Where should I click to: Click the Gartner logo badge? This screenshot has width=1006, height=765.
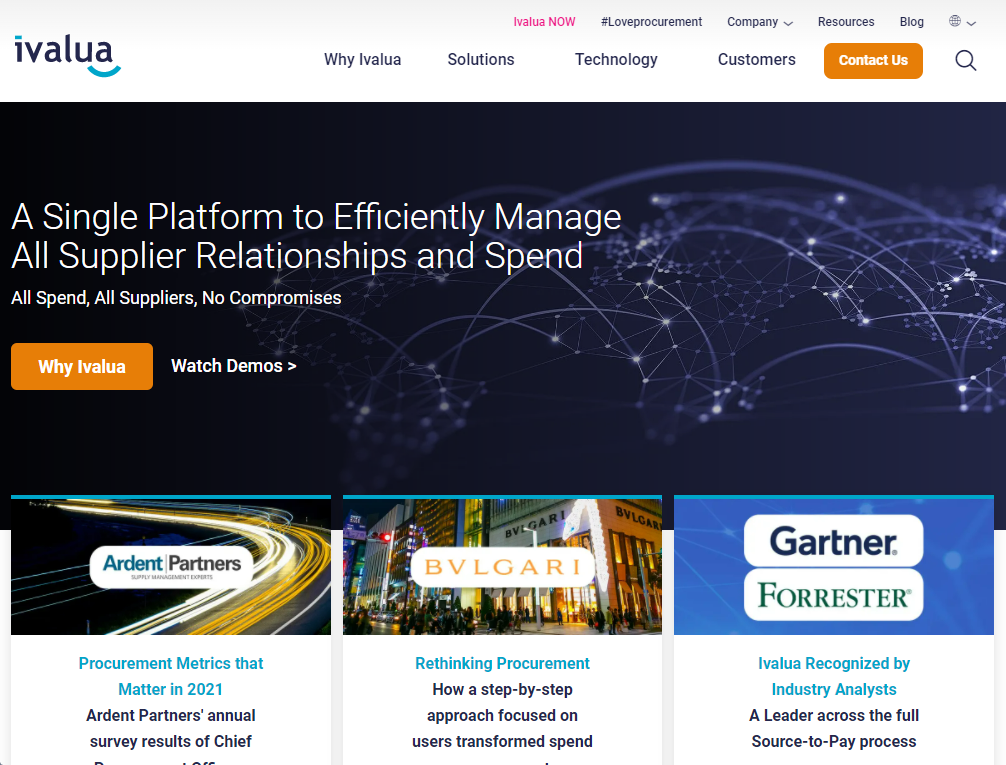(x=833, y=543)
